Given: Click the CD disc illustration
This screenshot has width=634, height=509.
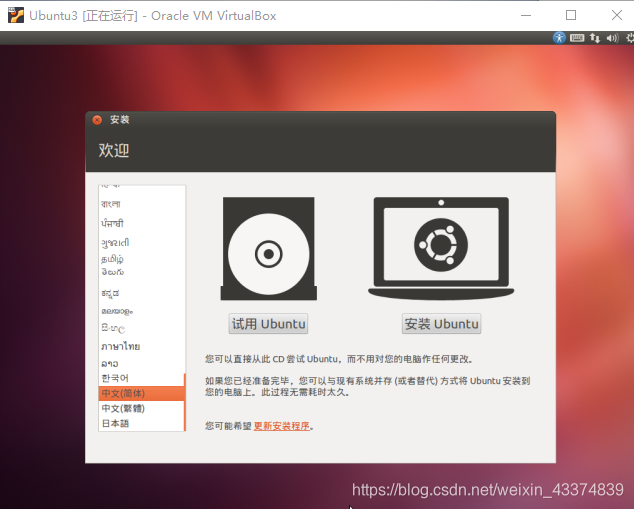Looking at the screenshot, I should (268, 249).
